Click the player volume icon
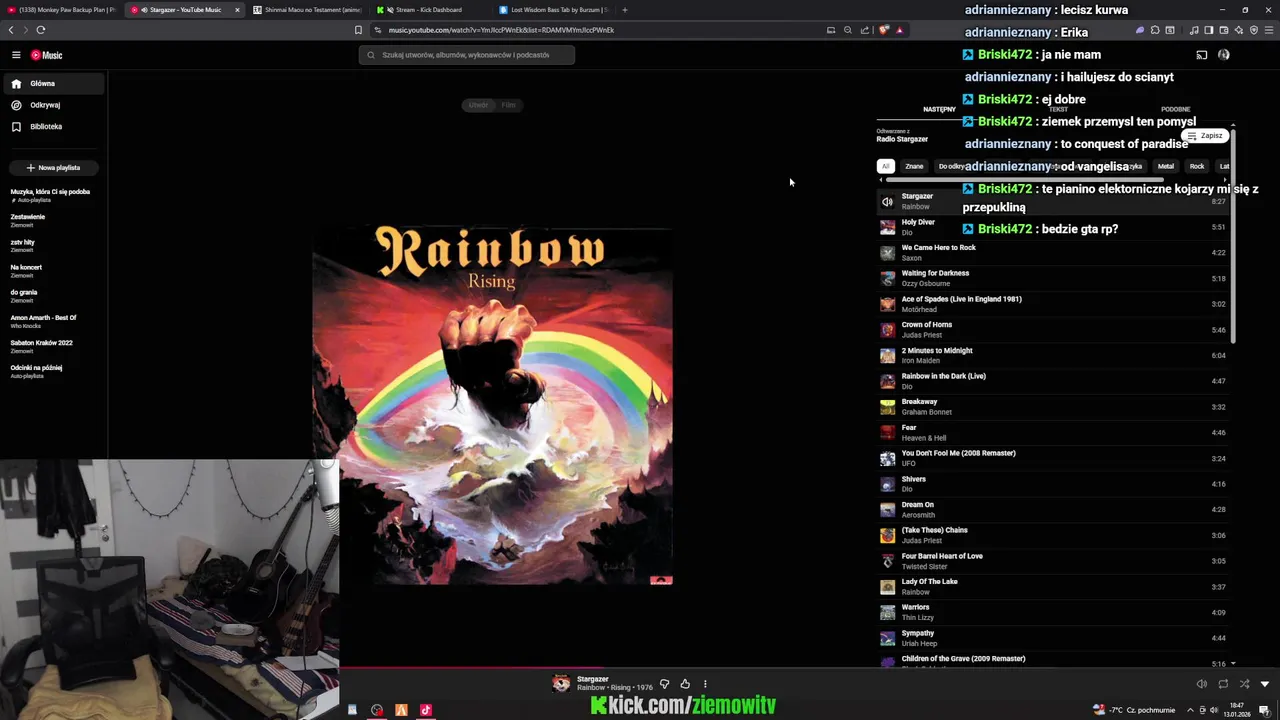Image resolution: width=1280 pixels, height=720 pixels. tap(1202, 684)
